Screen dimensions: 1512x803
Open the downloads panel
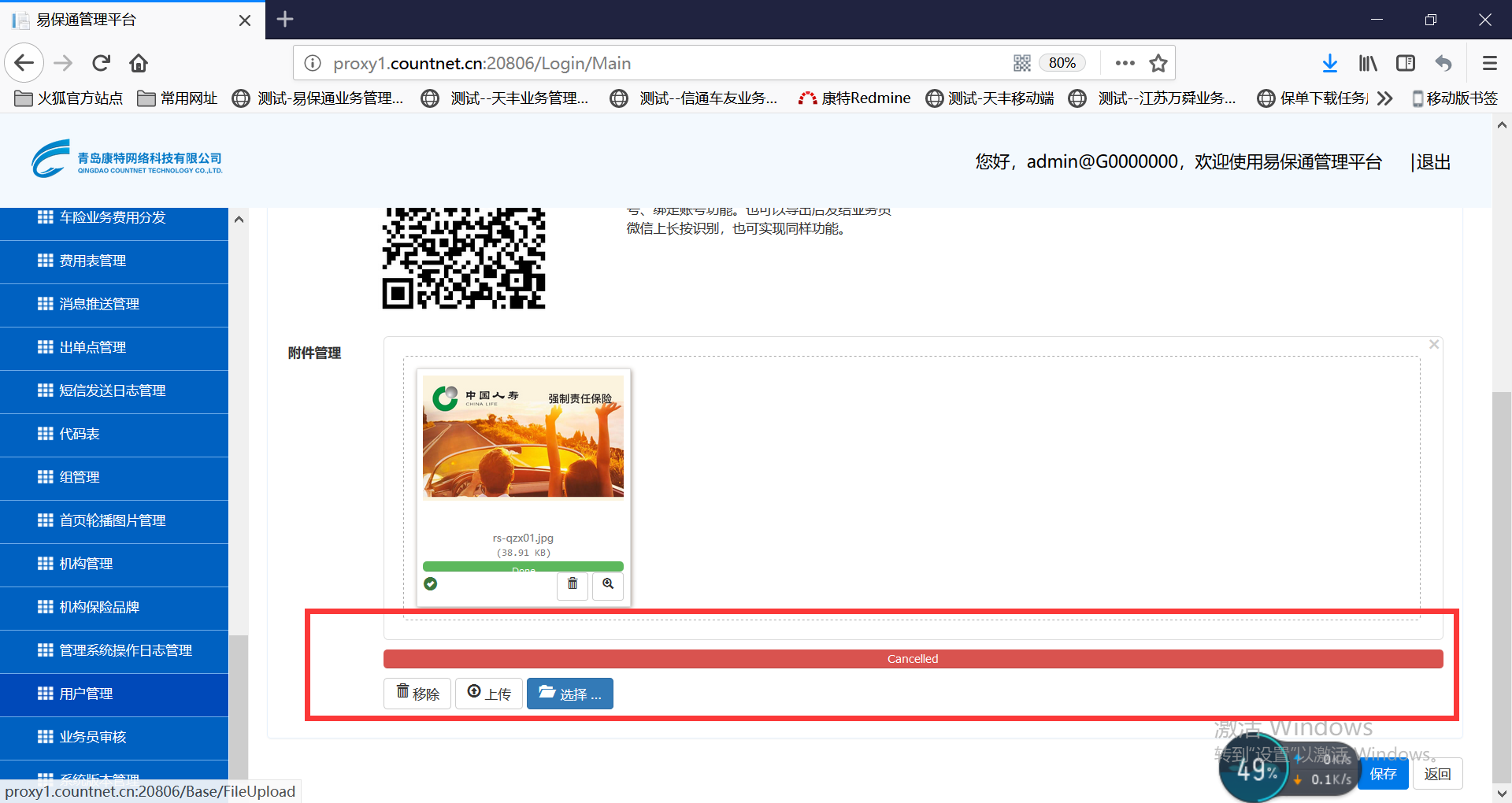1330,63
